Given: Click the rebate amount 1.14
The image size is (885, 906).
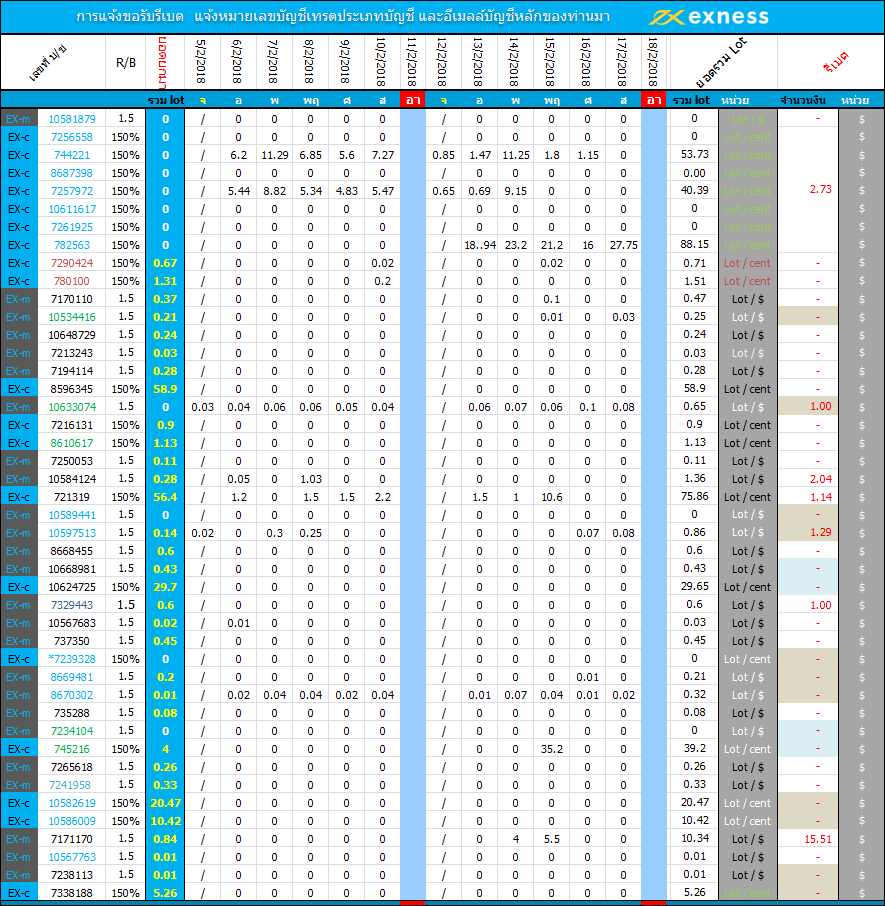Looking at the screenshot, I should (x=820, y=497).
